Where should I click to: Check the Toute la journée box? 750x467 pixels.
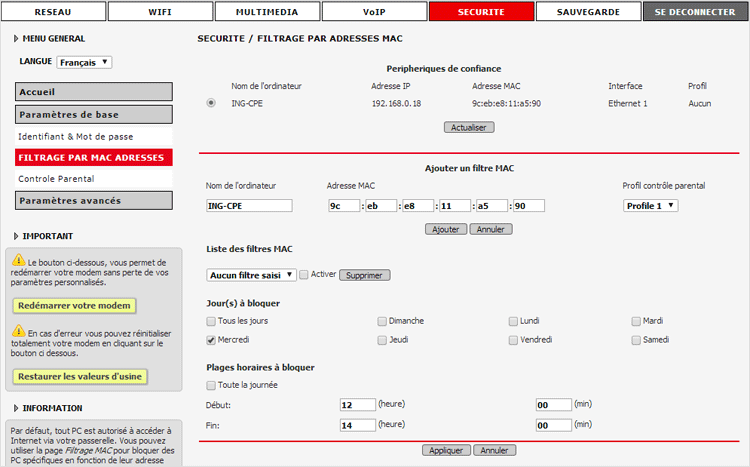[x=211, y=385]
